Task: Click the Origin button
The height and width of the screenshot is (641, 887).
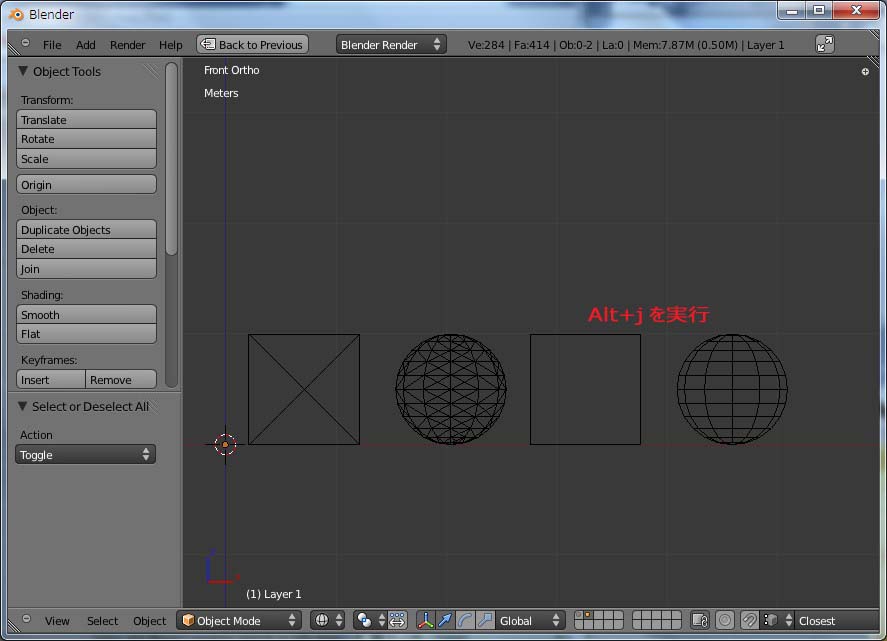Action: (87, 184)
